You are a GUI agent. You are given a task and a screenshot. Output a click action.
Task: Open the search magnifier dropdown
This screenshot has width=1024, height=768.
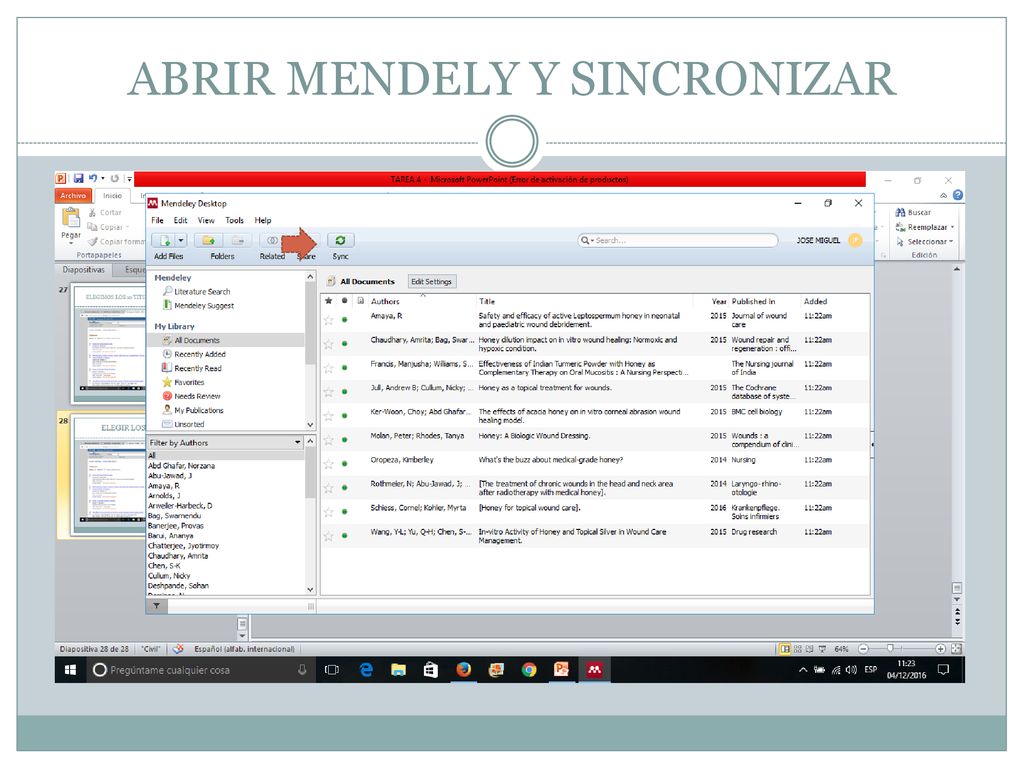(x=587, y=240)
